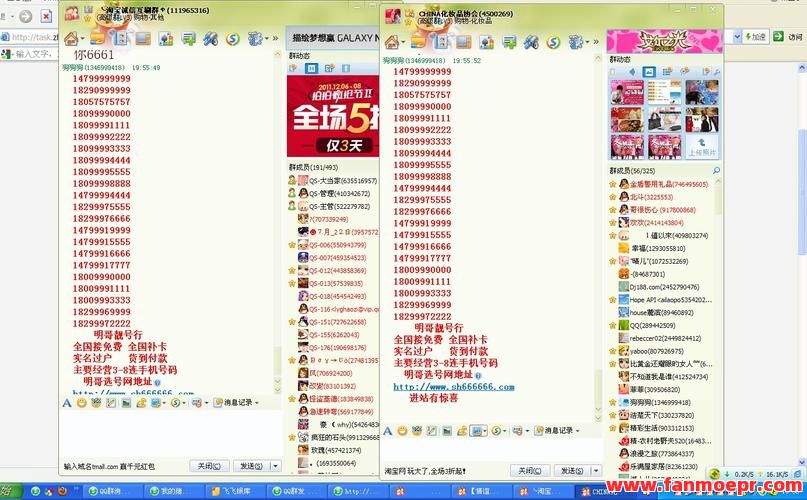The height and width of the screenshot is (500, 807).
Task: Open 消息记录 message history in 淘宝诚信互刷群 window
Action: (x=234, y=403)
